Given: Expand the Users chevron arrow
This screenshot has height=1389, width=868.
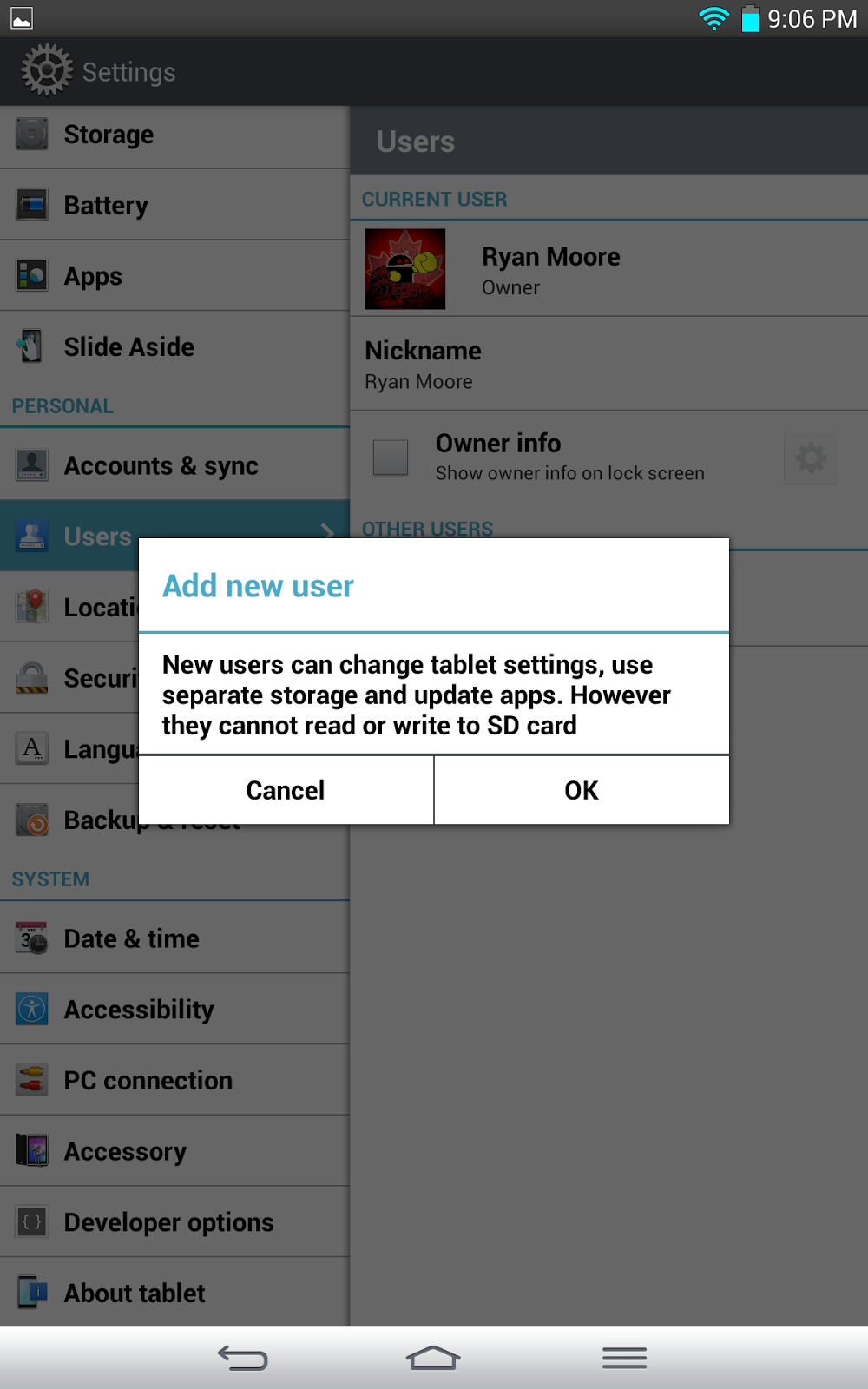Looking at the screenshot, I should (x=327, y=530).
